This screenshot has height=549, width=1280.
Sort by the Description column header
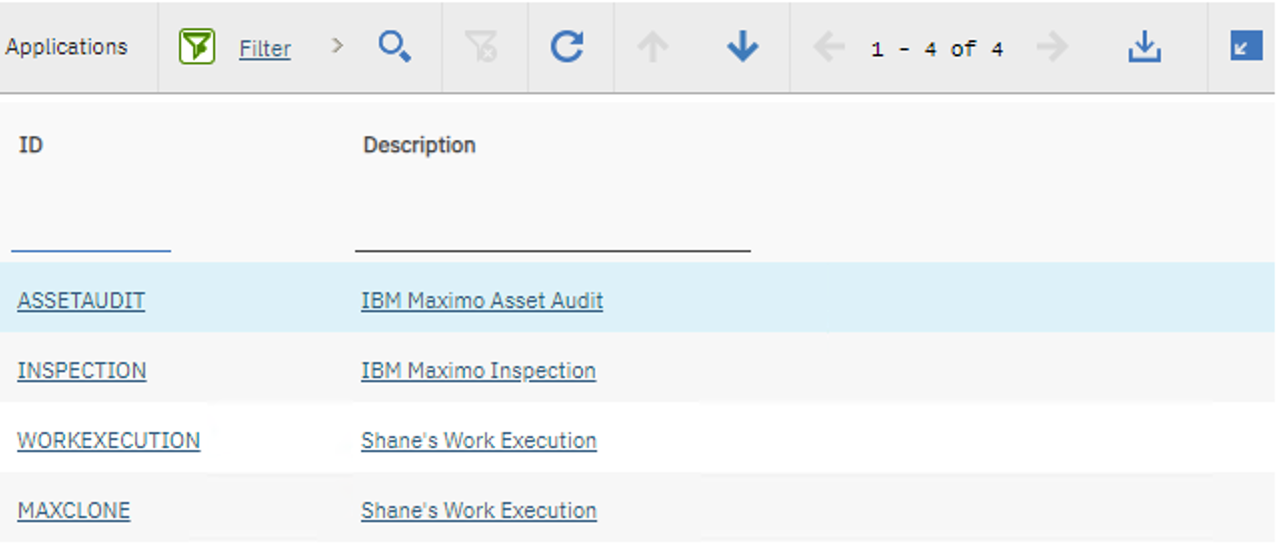tap(419, 145)
